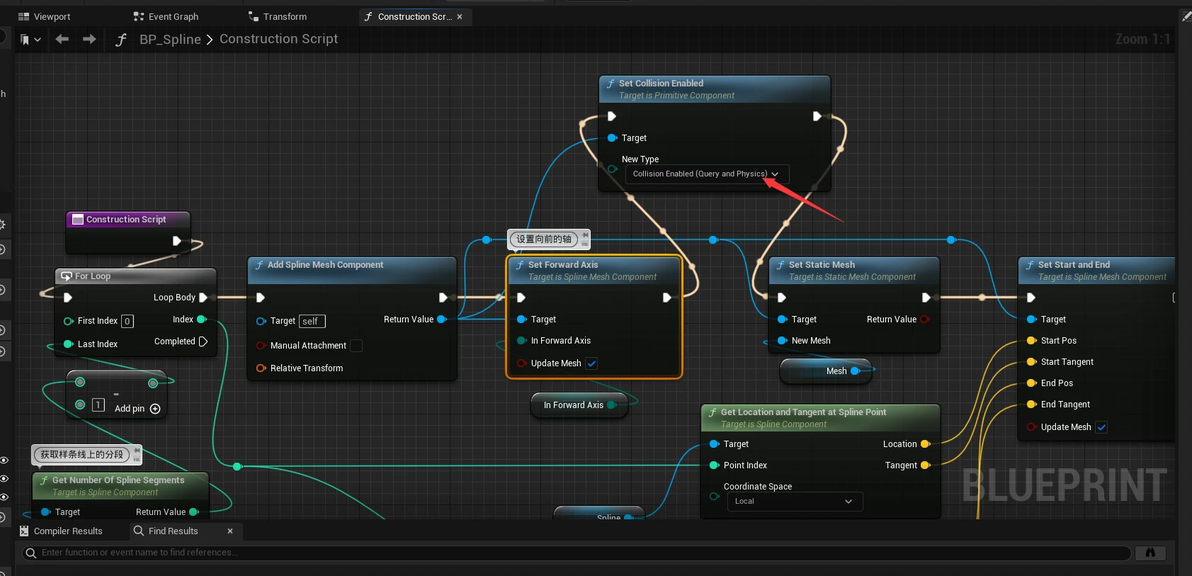
Task: Click Return Value pin of Add Spline Mesh
Action: point(442,320)
